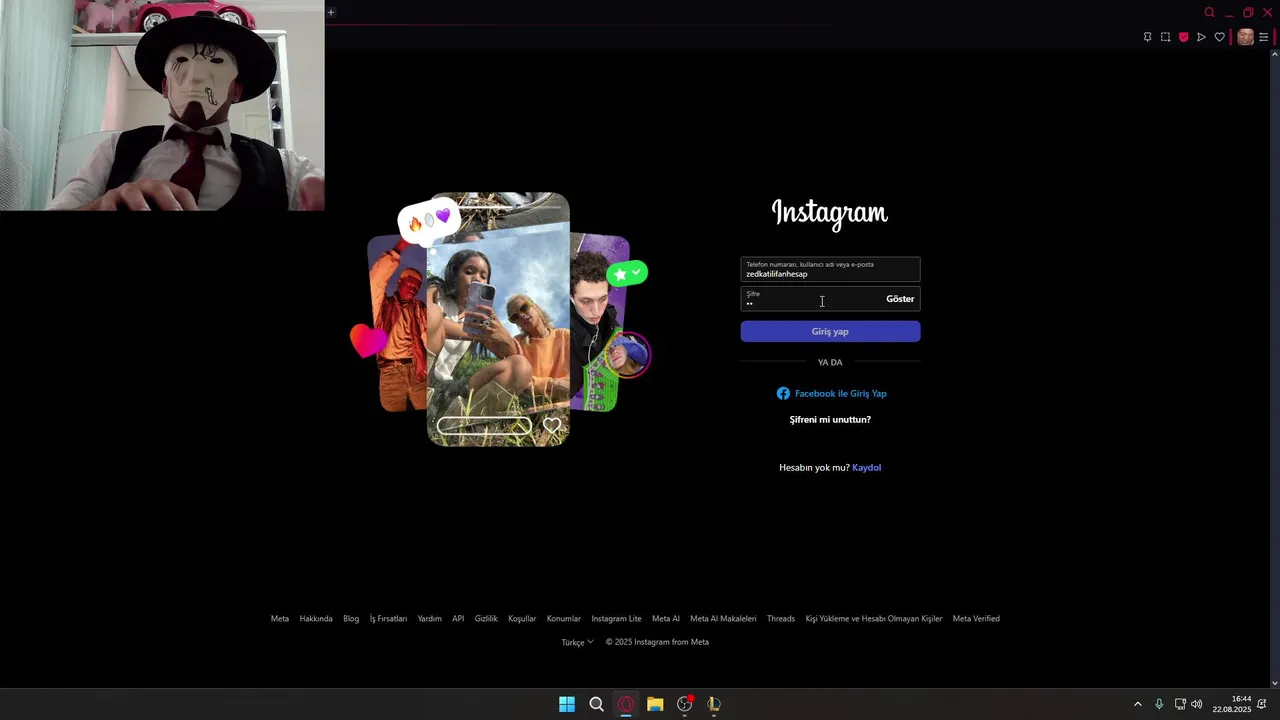Click the send flow arrow icon
1280x720 pixels.
pyautogui.click(x=1201, y=37)
